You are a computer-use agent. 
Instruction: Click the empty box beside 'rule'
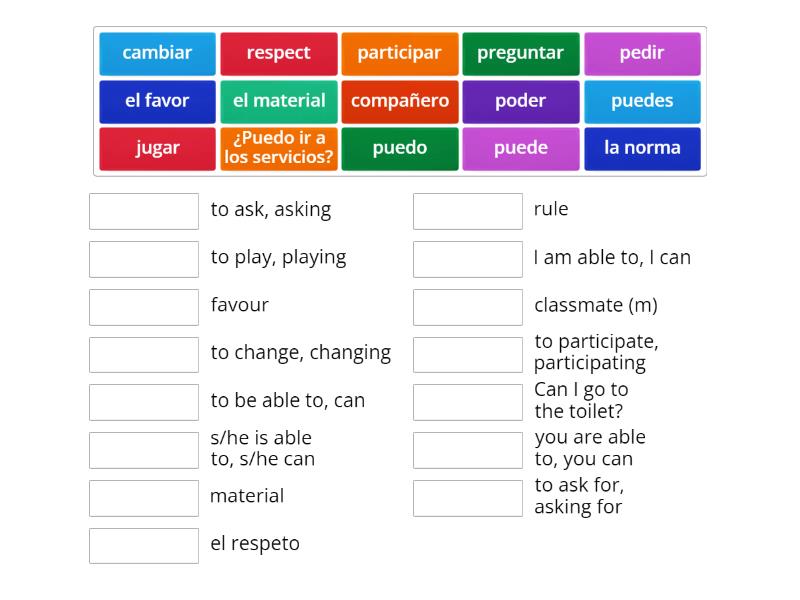click(468, 211)
